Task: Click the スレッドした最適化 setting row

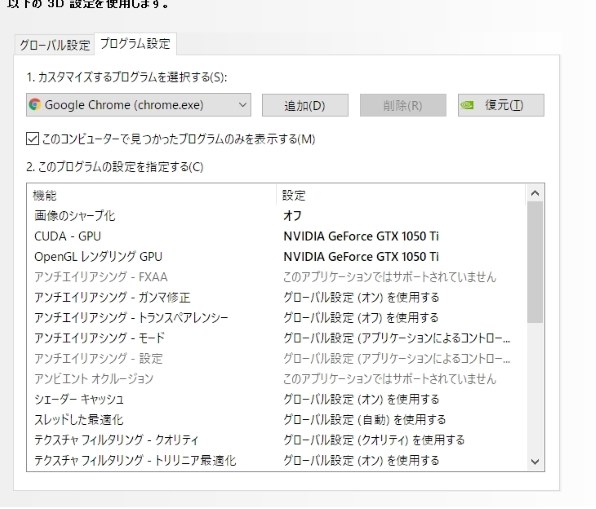Action: [x=276, y=420]
